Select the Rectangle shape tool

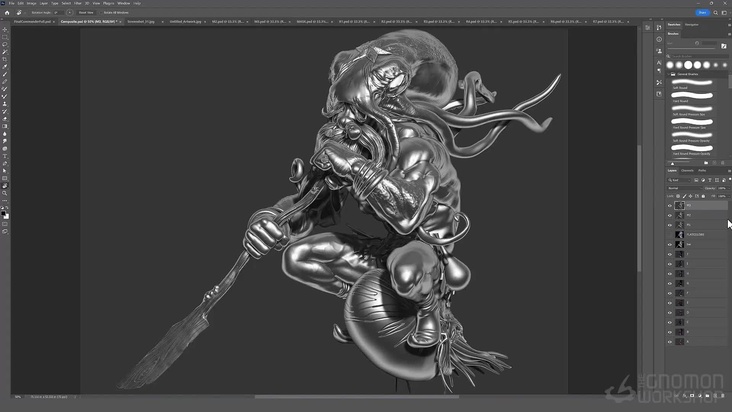click(x=5, y=178)
